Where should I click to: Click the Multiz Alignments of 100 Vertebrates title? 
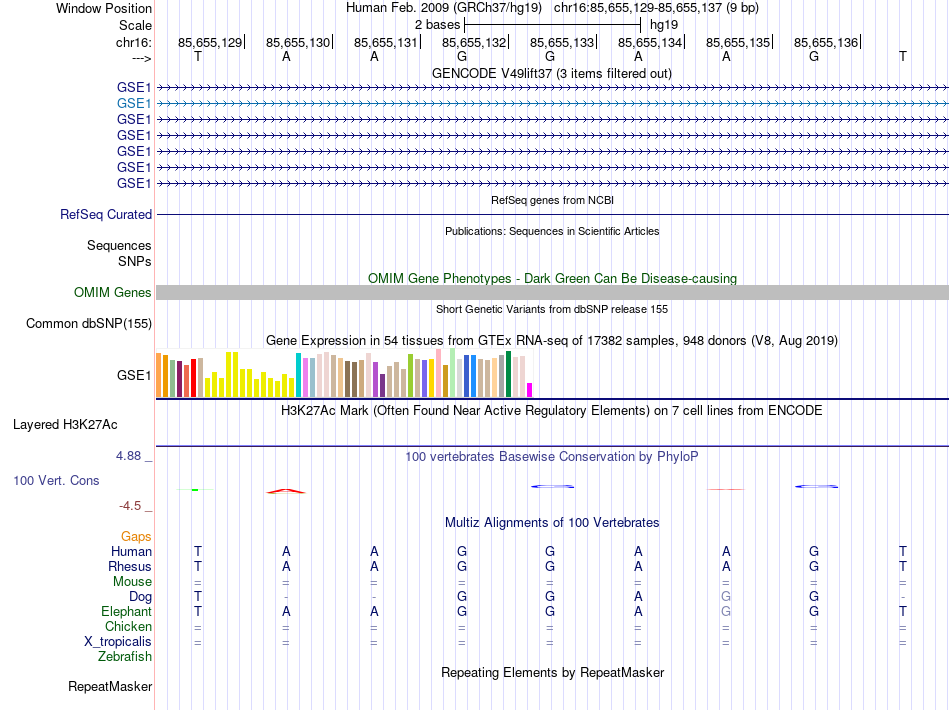point(551,523)
